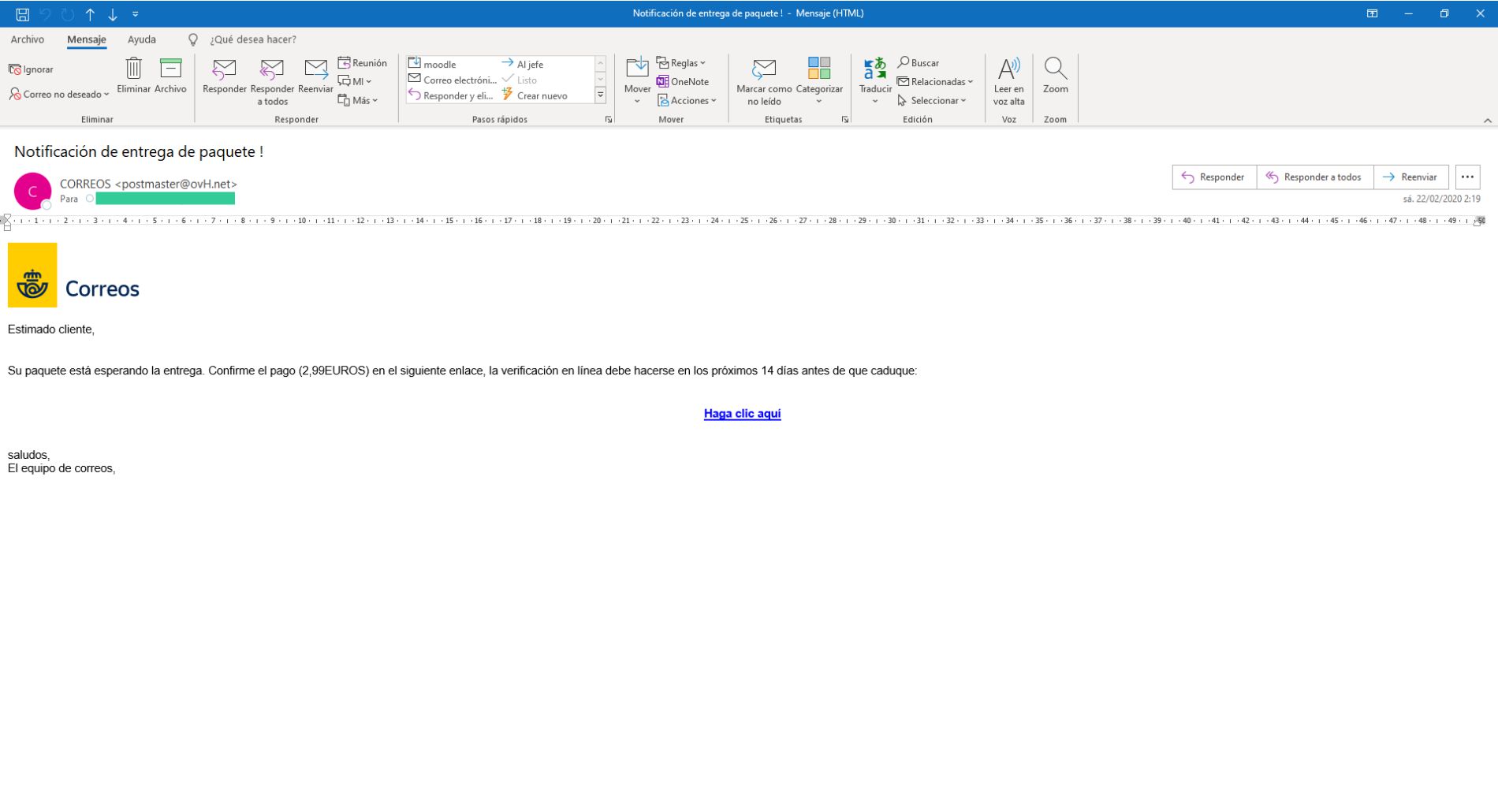Expand the Pasos rápidos gallery list
The width and height of the screenshot is (1498, 812).
point(600,95)
